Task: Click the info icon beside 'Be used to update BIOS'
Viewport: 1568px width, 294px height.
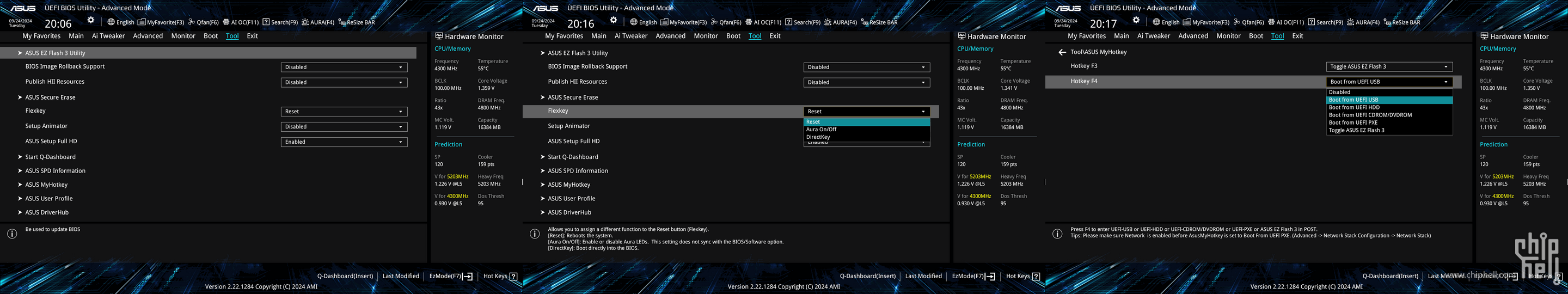Action: pos(12,234)
